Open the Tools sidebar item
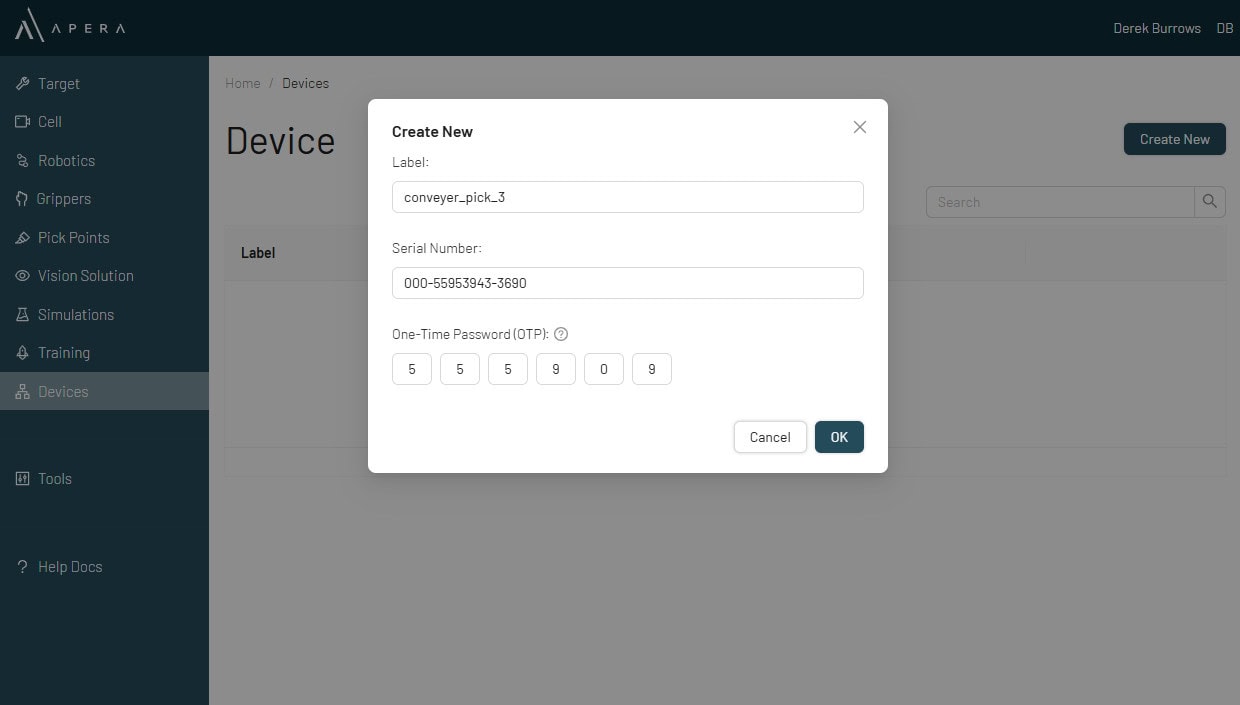This screenshot has height=705, width=1240. coord(55,479)
